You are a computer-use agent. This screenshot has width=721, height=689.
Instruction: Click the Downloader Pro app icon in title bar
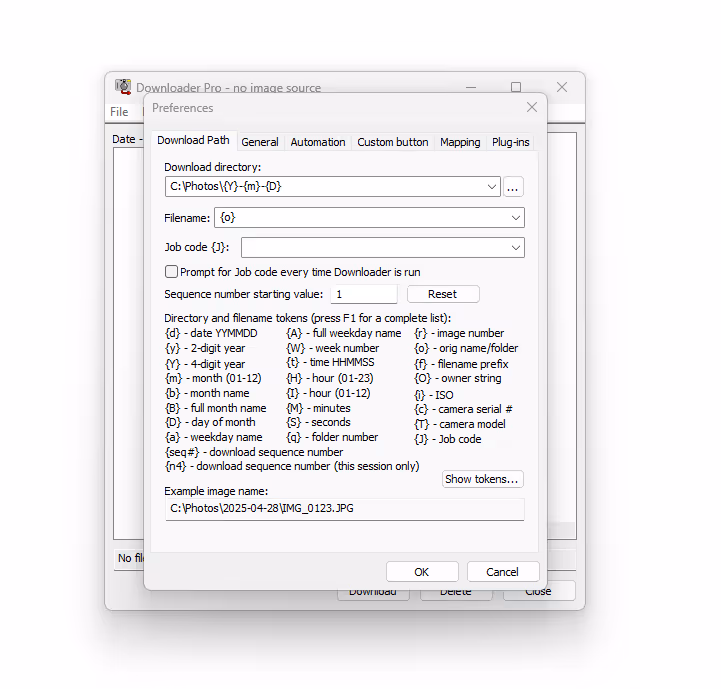click(123, 86)
